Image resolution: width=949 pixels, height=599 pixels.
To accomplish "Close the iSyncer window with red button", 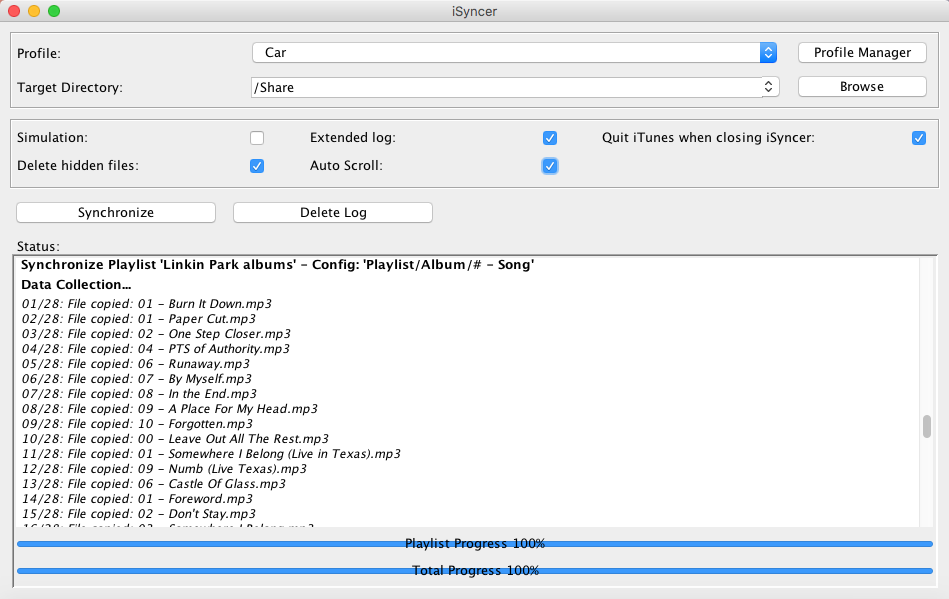I will click(x=14, y=11).
